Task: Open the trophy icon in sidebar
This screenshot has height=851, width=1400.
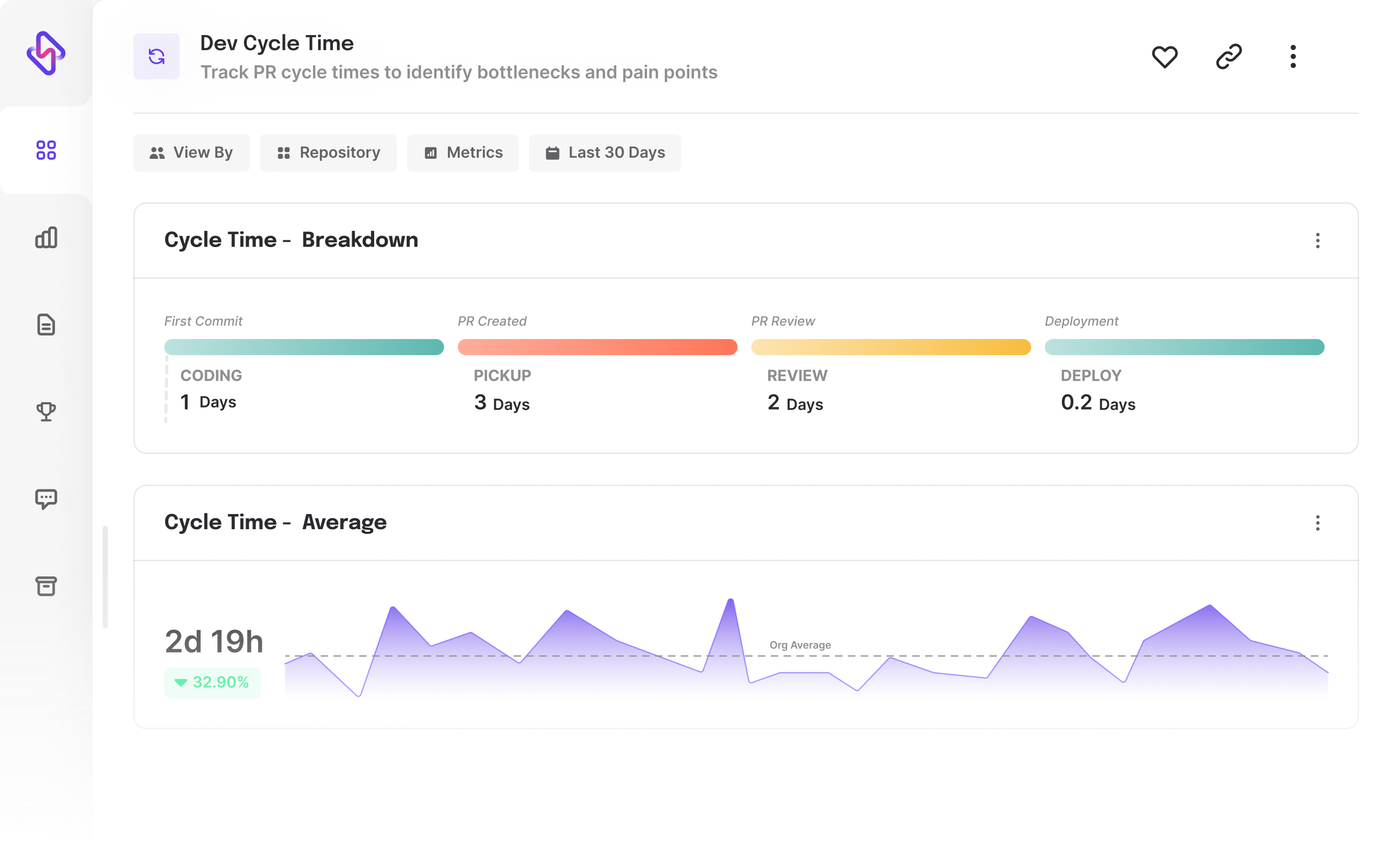Action: (x=46, y=411)
